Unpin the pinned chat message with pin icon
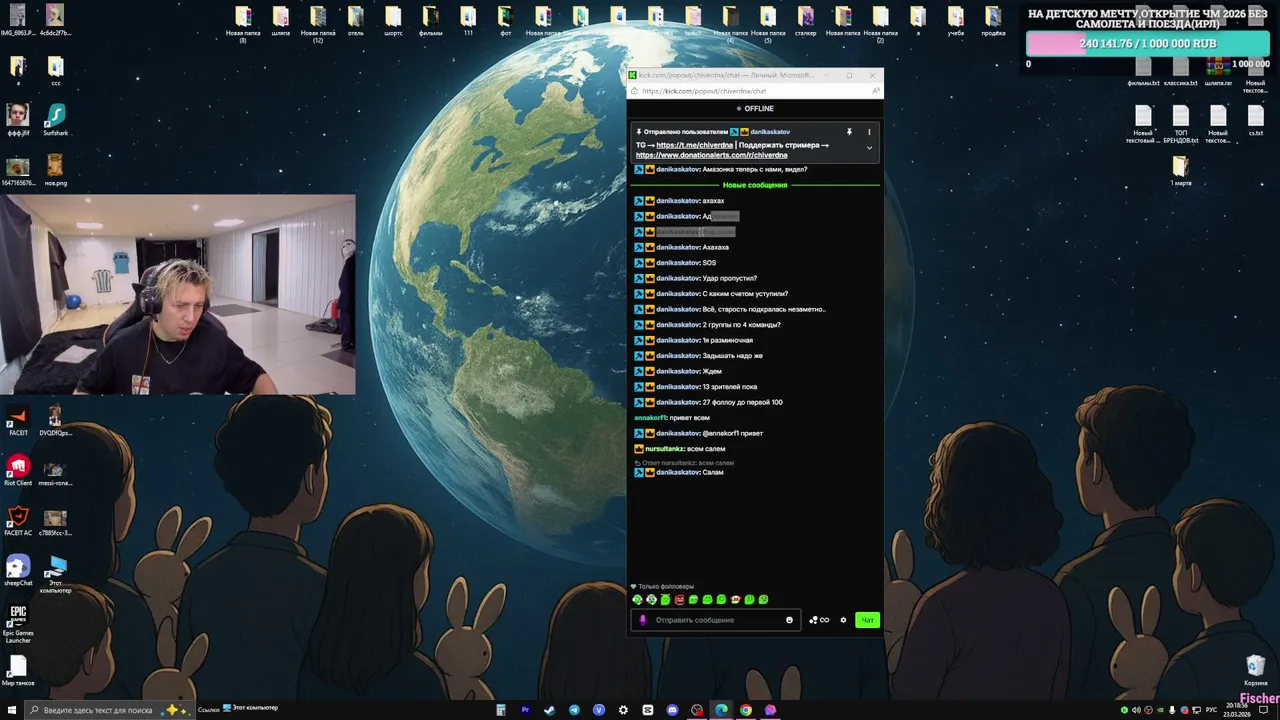 849,132
